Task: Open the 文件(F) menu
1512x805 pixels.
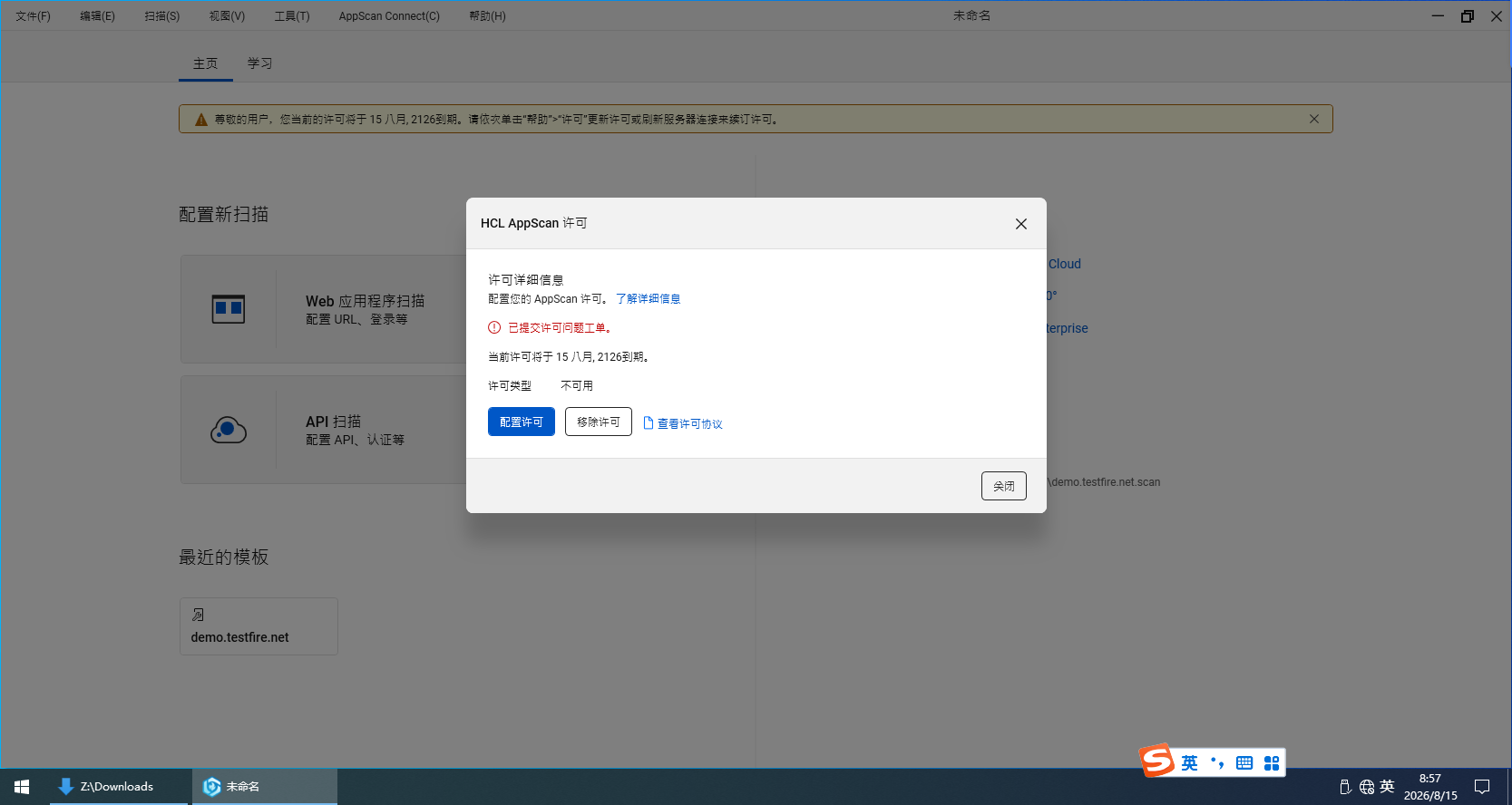Action: point(33,16)
